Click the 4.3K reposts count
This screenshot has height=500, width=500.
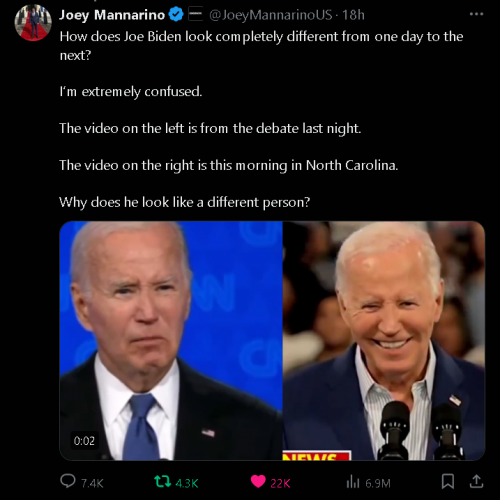(x=187, y=483)
